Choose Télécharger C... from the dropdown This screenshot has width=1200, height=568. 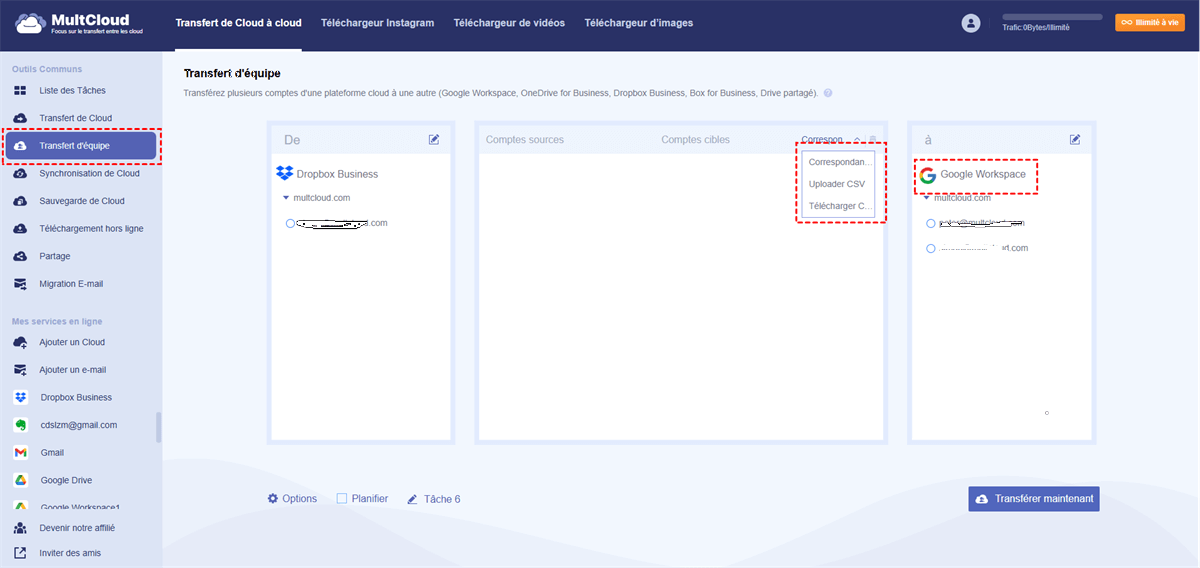pos(840,206)
